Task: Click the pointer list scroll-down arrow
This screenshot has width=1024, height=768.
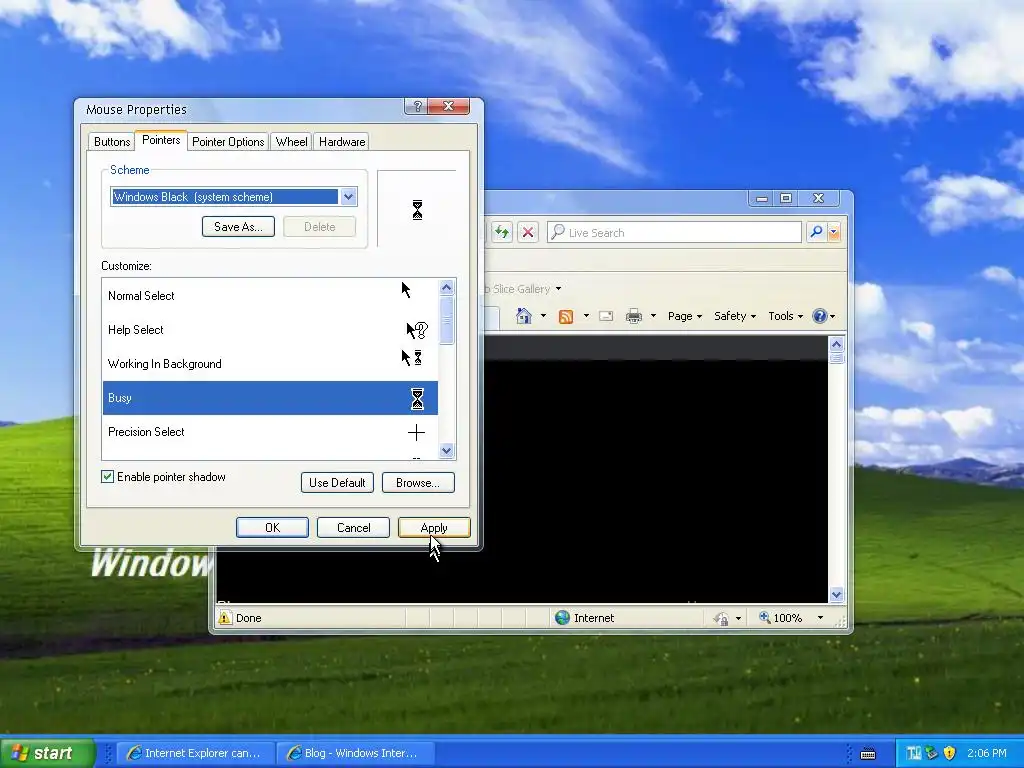Action: pyautogui.click(x=447, y=450)
